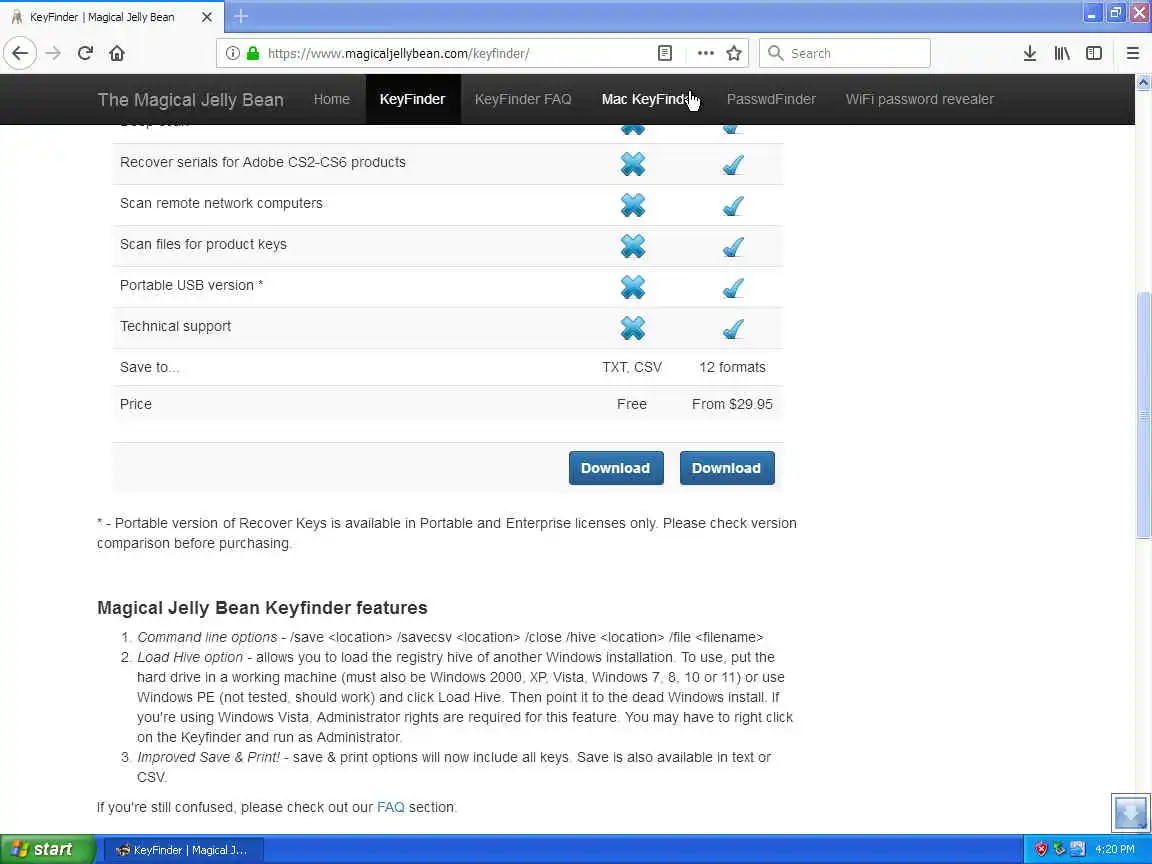This screenshot has width=1152, height=864.
Task: Click the green secure padlock icon
Action: coord(253,53)
